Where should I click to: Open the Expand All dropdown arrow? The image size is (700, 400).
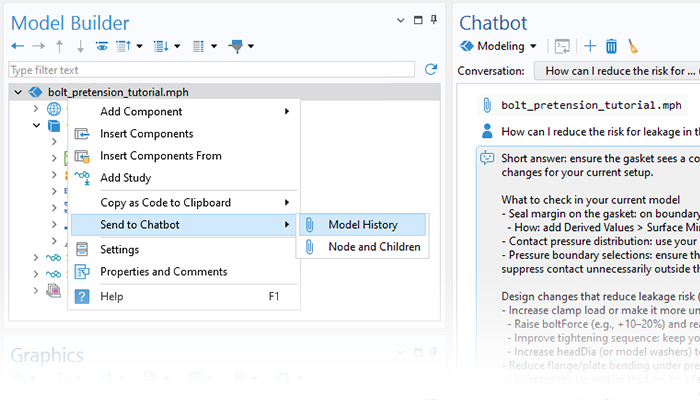point(177,46)
